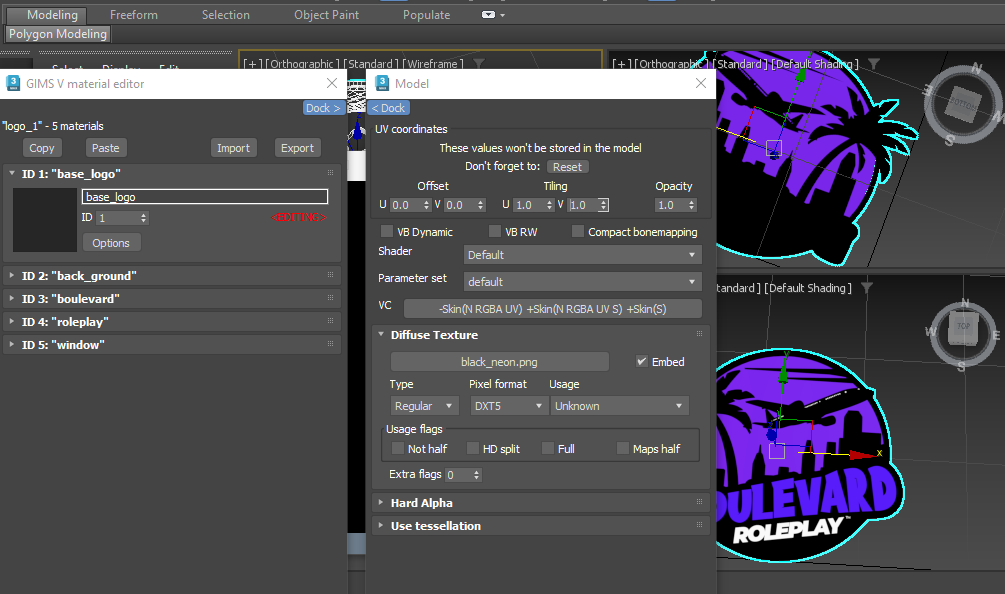Viewport: 1005px width, 594px height.
Task: Uncheck the Embed option for the texture
Action: click(640, 362)
